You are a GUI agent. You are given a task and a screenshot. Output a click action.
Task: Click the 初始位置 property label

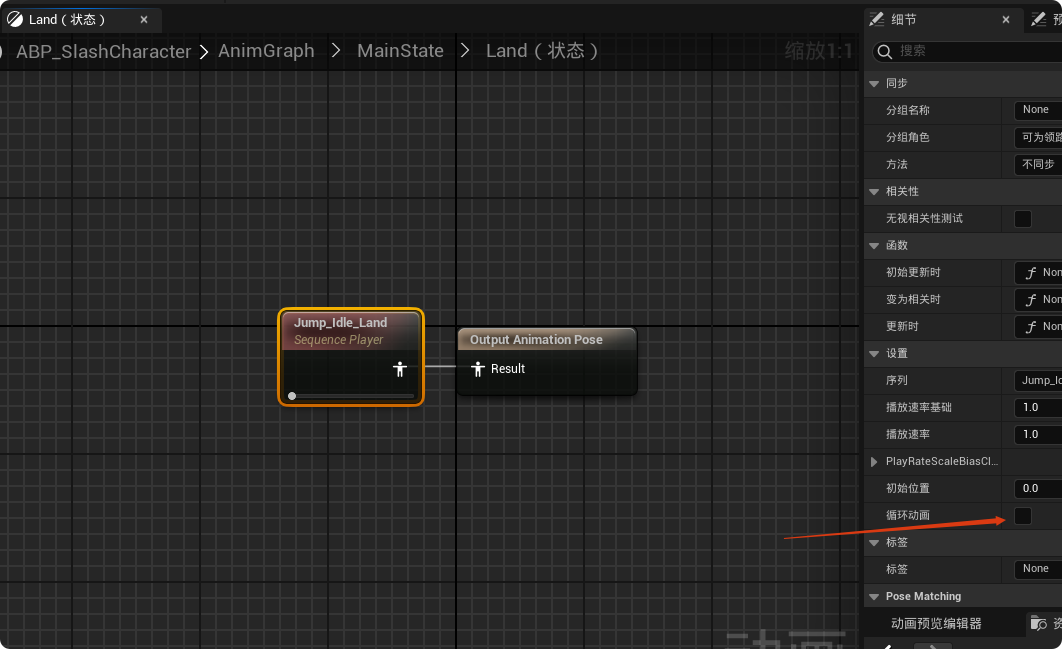pos(908,488)
